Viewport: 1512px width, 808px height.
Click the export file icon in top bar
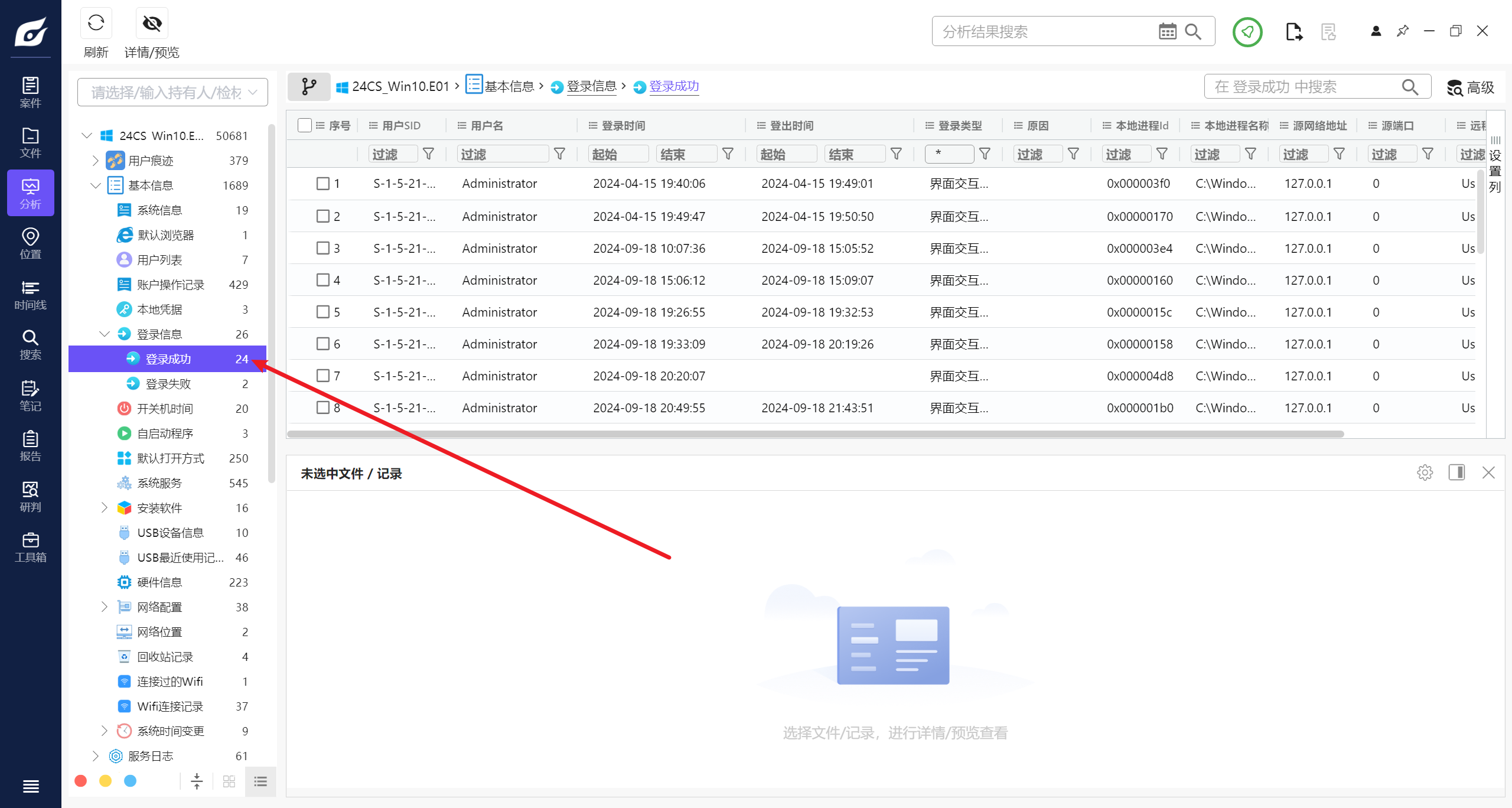click(x=1293, y=31)
